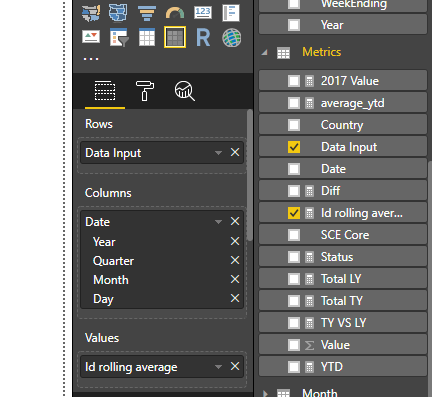The width and height of the screenshot is (432, 397).
Task: Remove the Quarter level from Columns
Action: (x=235, y=260)
